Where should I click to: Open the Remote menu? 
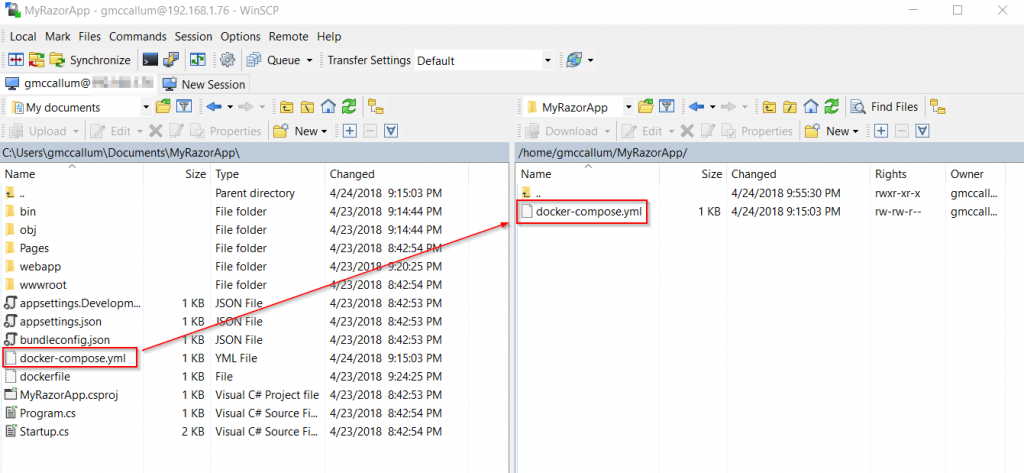click(x=289, y=37)
